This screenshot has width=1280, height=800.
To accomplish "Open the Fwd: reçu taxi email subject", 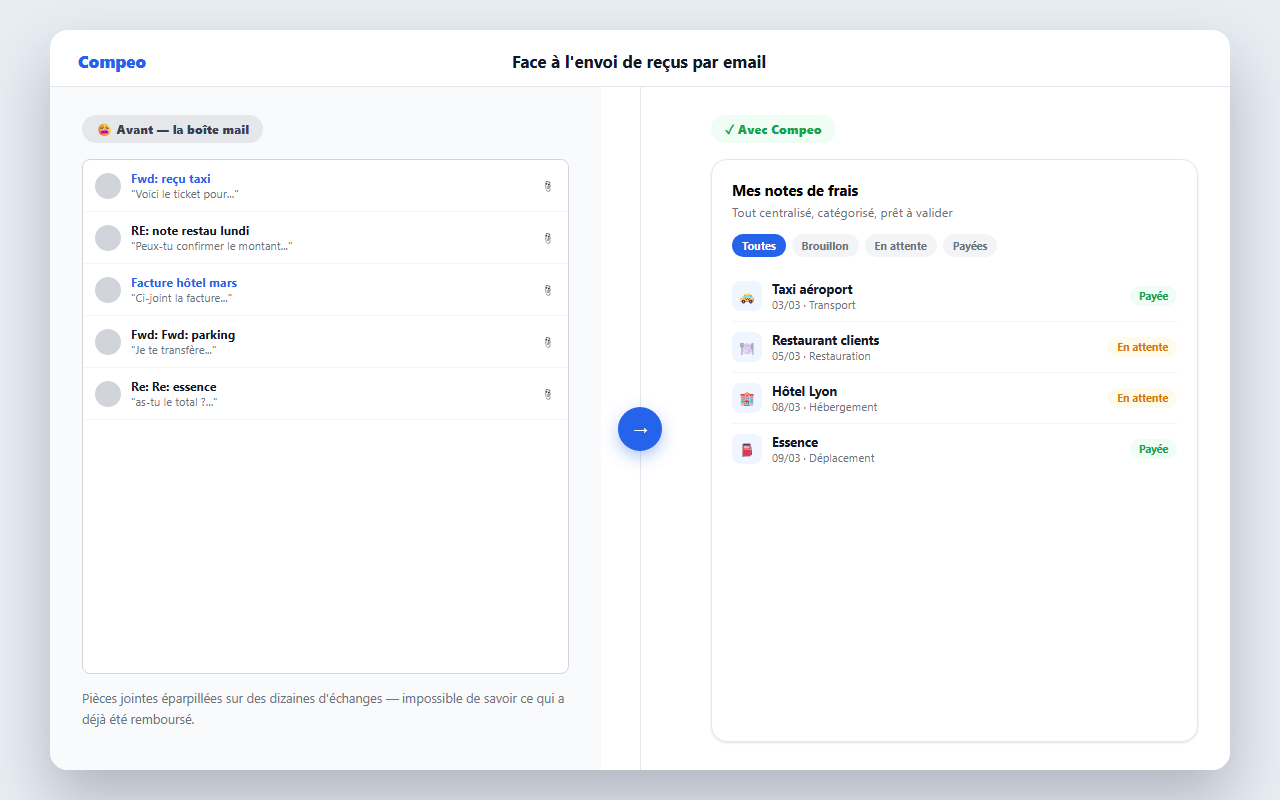I will [x=171, y=179].
